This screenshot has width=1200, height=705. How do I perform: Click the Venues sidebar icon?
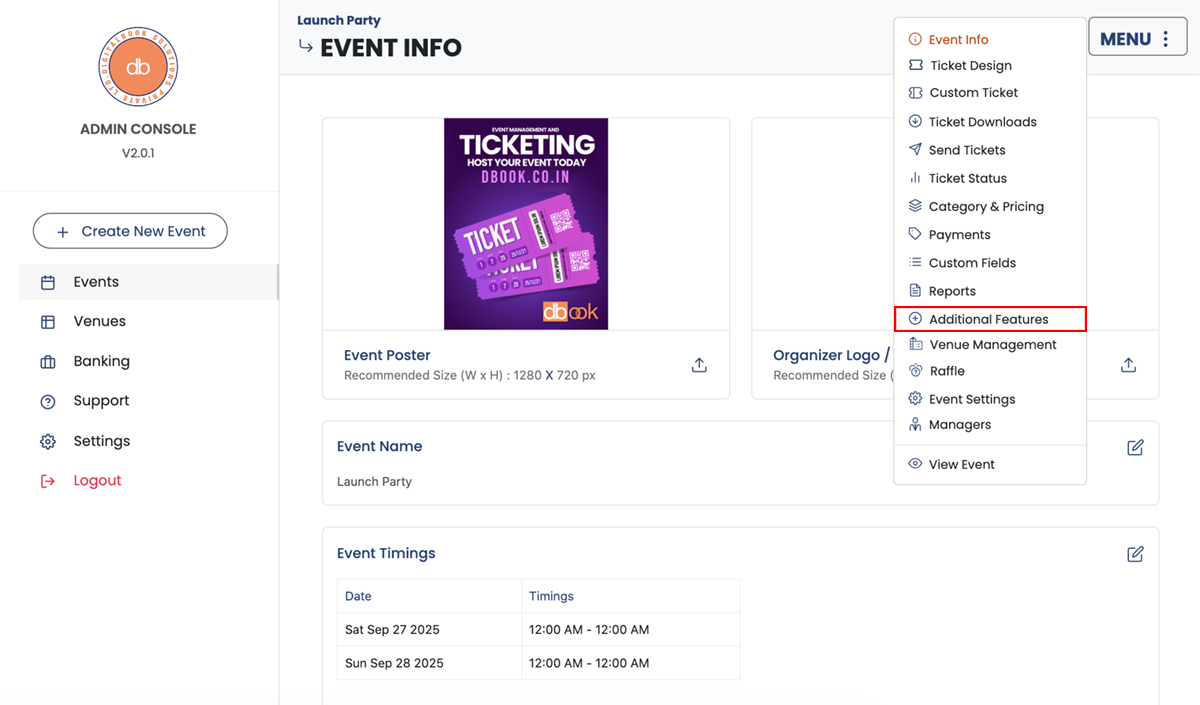coord(48,322)
